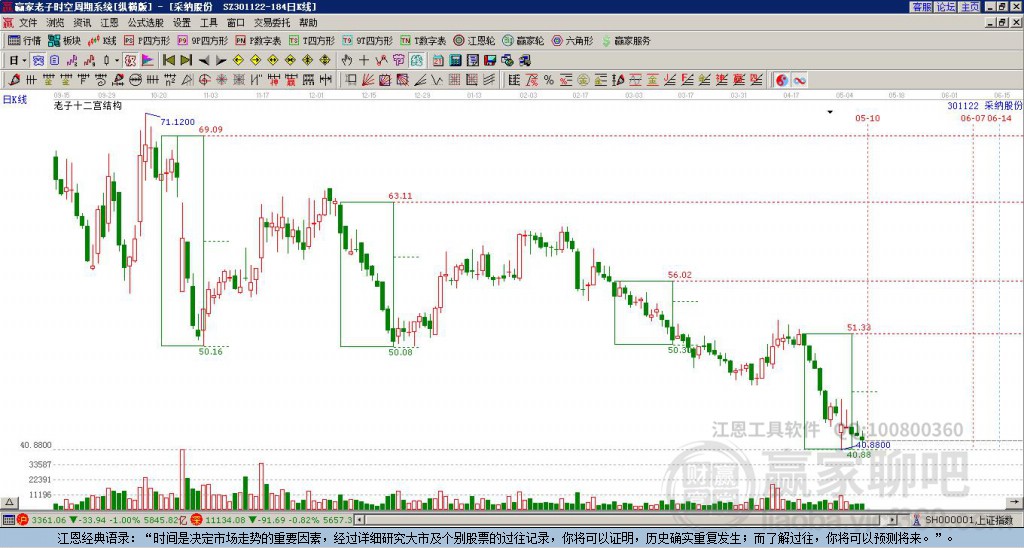Viewport: 1024px width, 548px height.
Task: Open the T数字表 number table
Action: click(423, 40)
